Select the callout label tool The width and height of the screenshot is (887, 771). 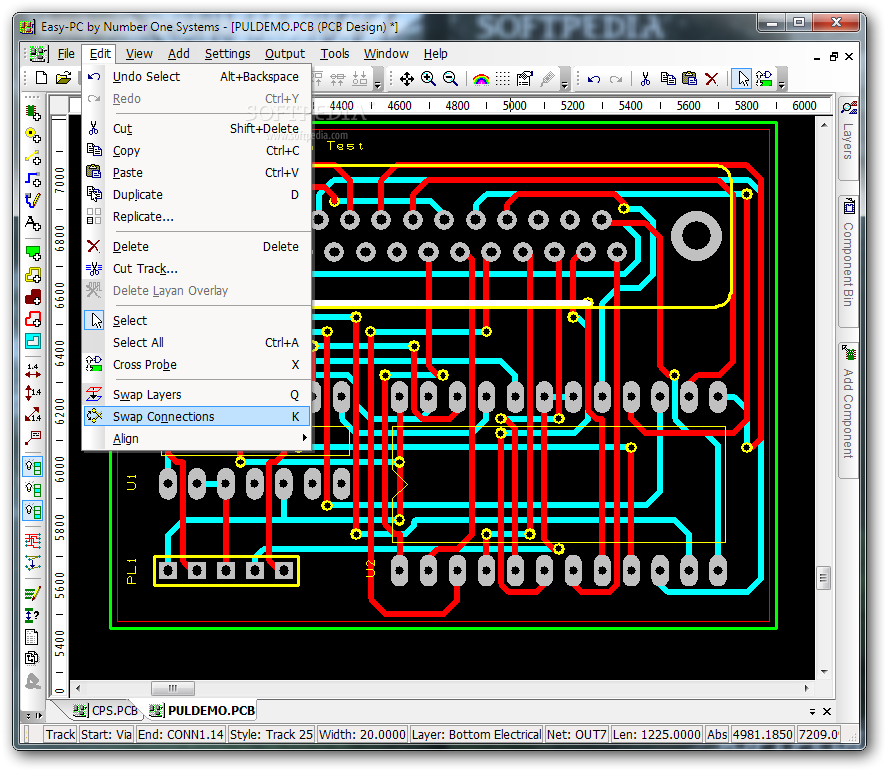tap(33, 437)
